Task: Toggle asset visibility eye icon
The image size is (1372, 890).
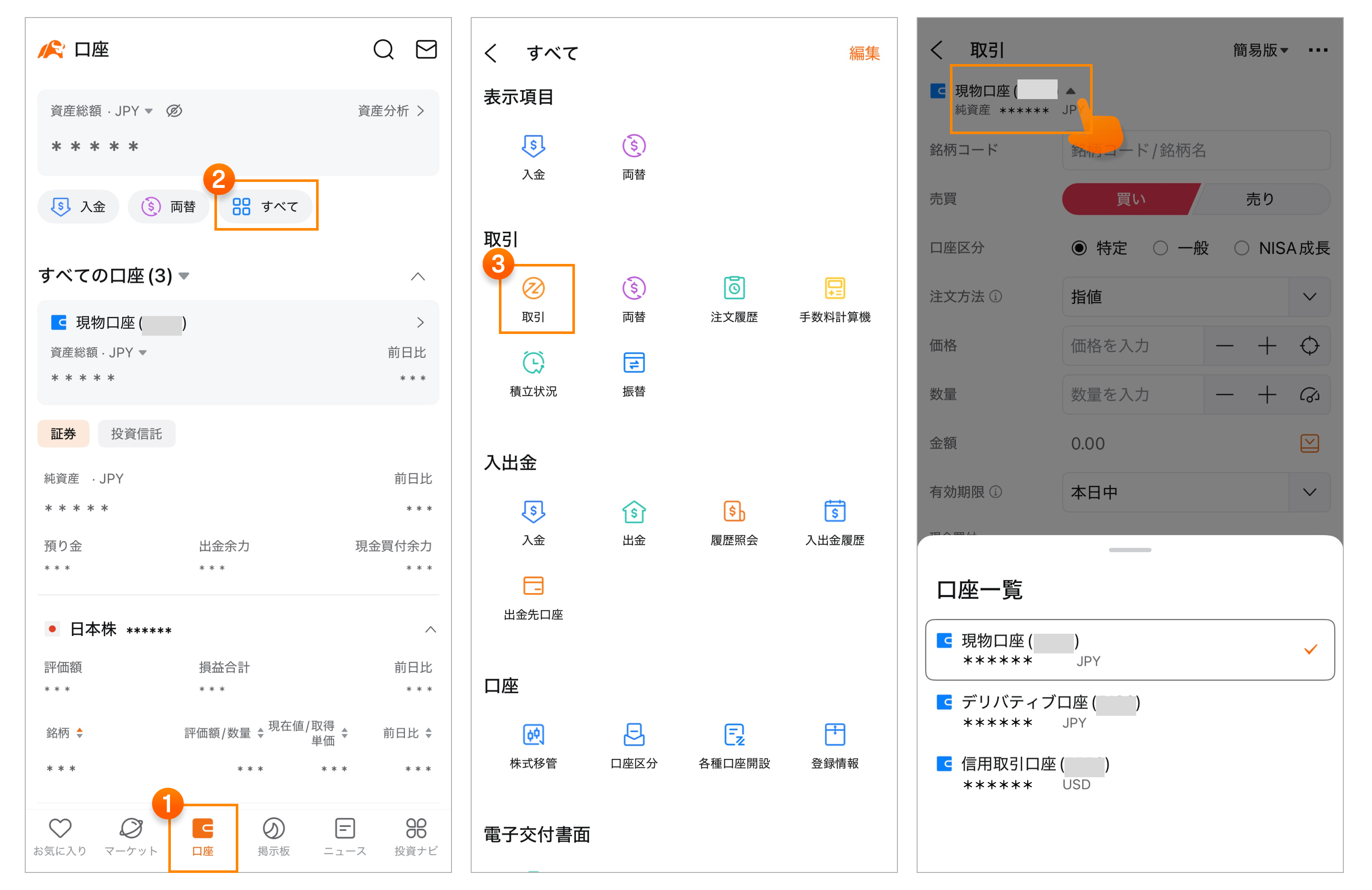Action: (174, 111)
